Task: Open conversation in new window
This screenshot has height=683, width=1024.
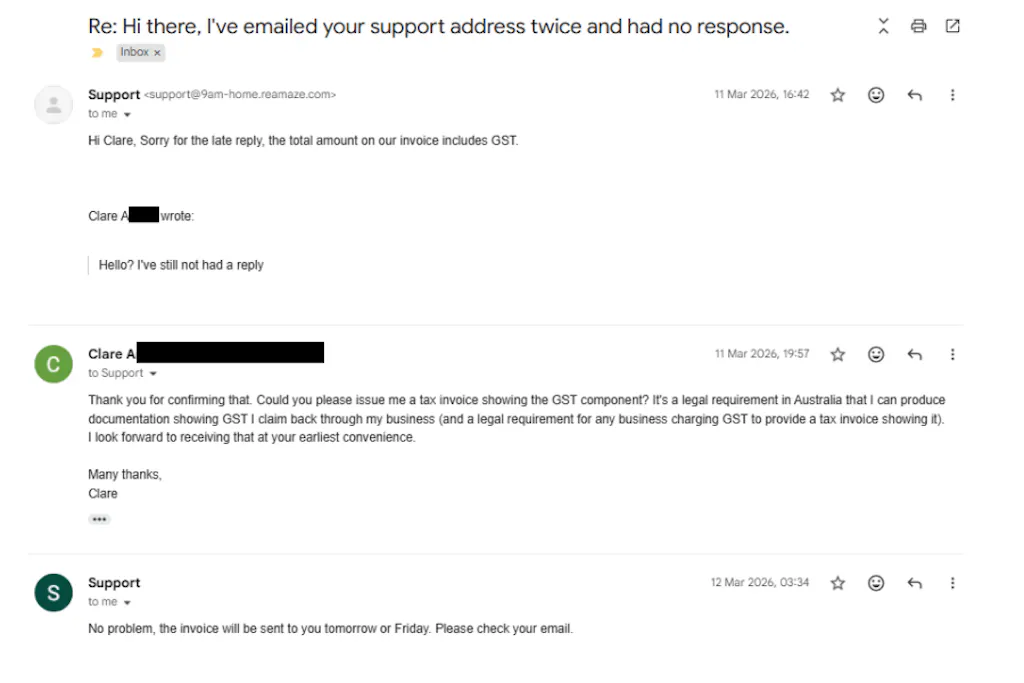Action: (x=952, y=27)
